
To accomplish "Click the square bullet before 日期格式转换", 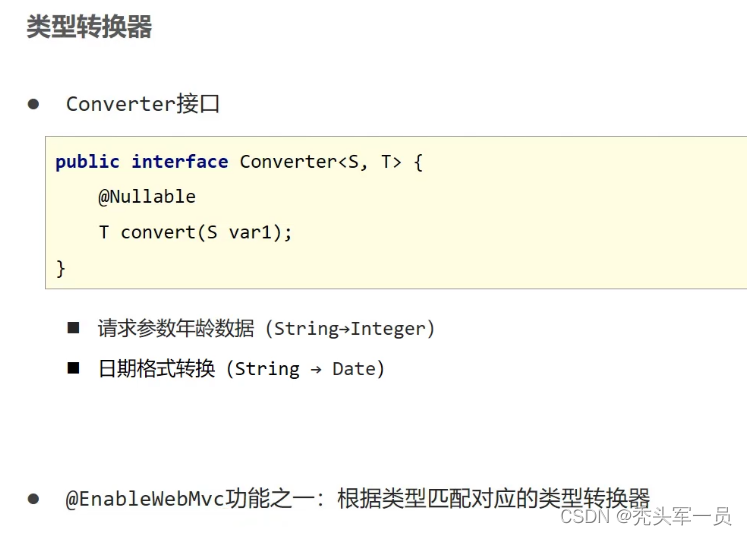I will pos(74,368).
